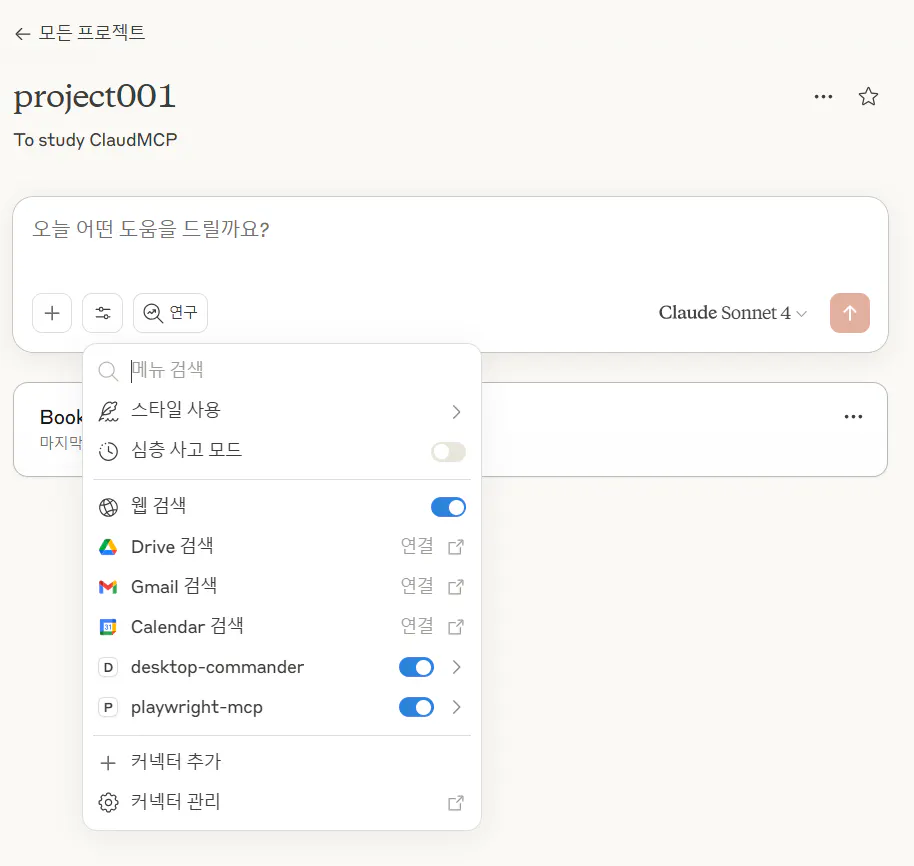Screen dimensions: 914x866
Task: Click the plus icon beside 커넥터 추가
Action: click(108, 763)
